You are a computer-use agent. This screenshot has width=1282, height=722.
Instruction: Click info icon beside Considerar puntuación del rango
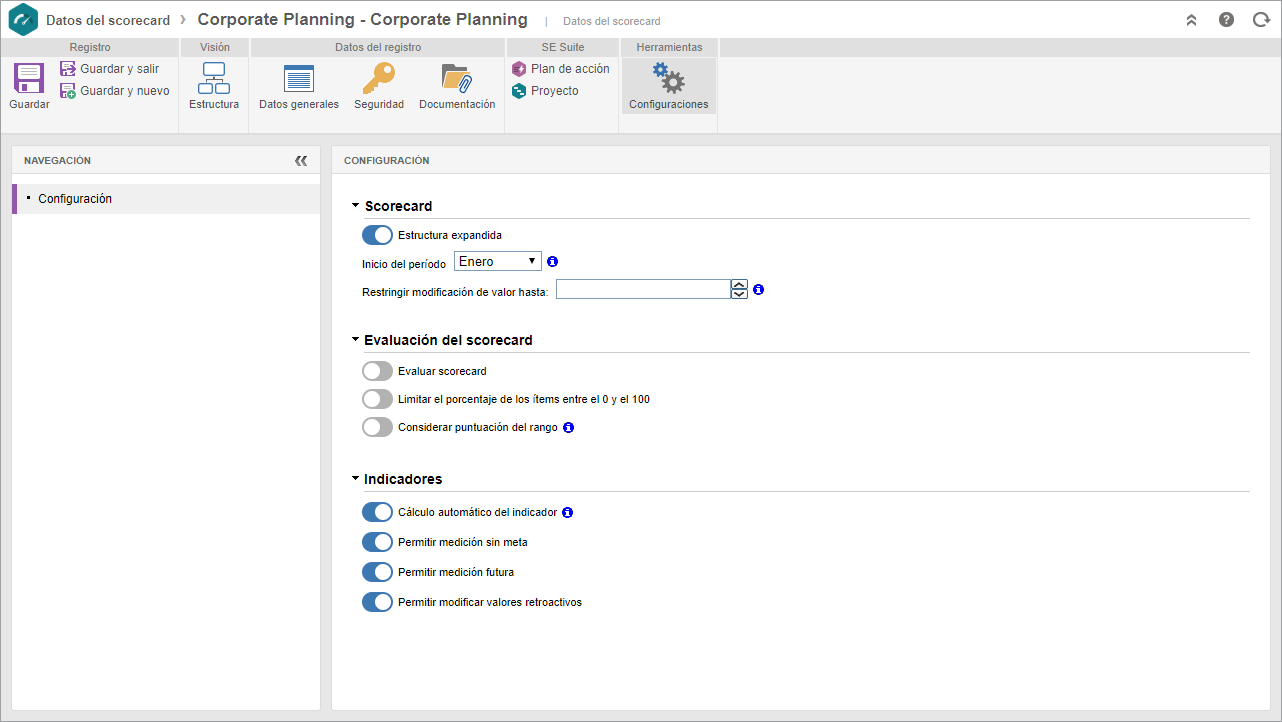pyautogui.click(x=568, y=427)
